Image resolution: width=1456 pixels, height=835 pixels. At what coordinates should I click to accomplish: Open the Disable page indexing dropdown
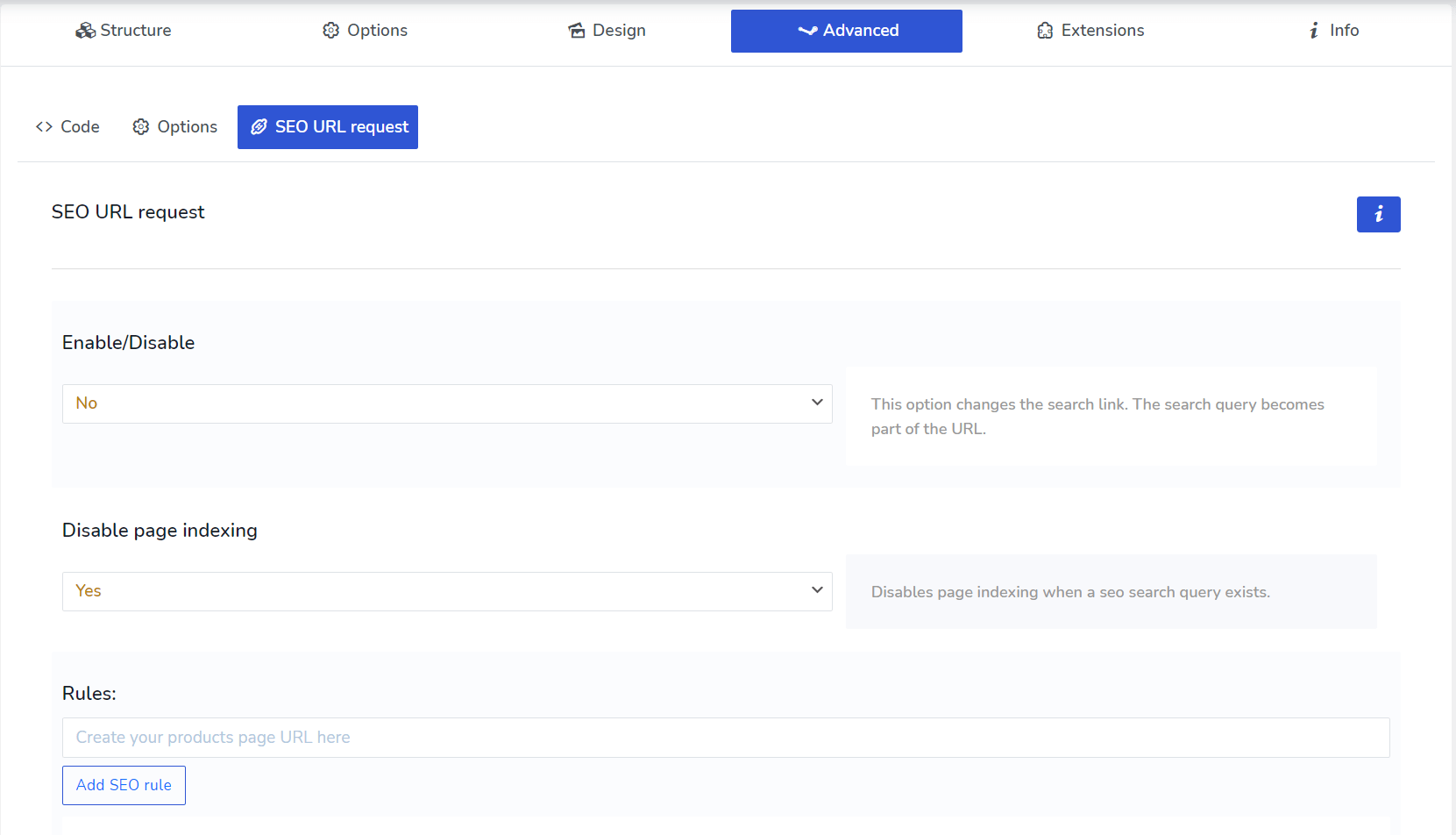[x=447, y=591]
